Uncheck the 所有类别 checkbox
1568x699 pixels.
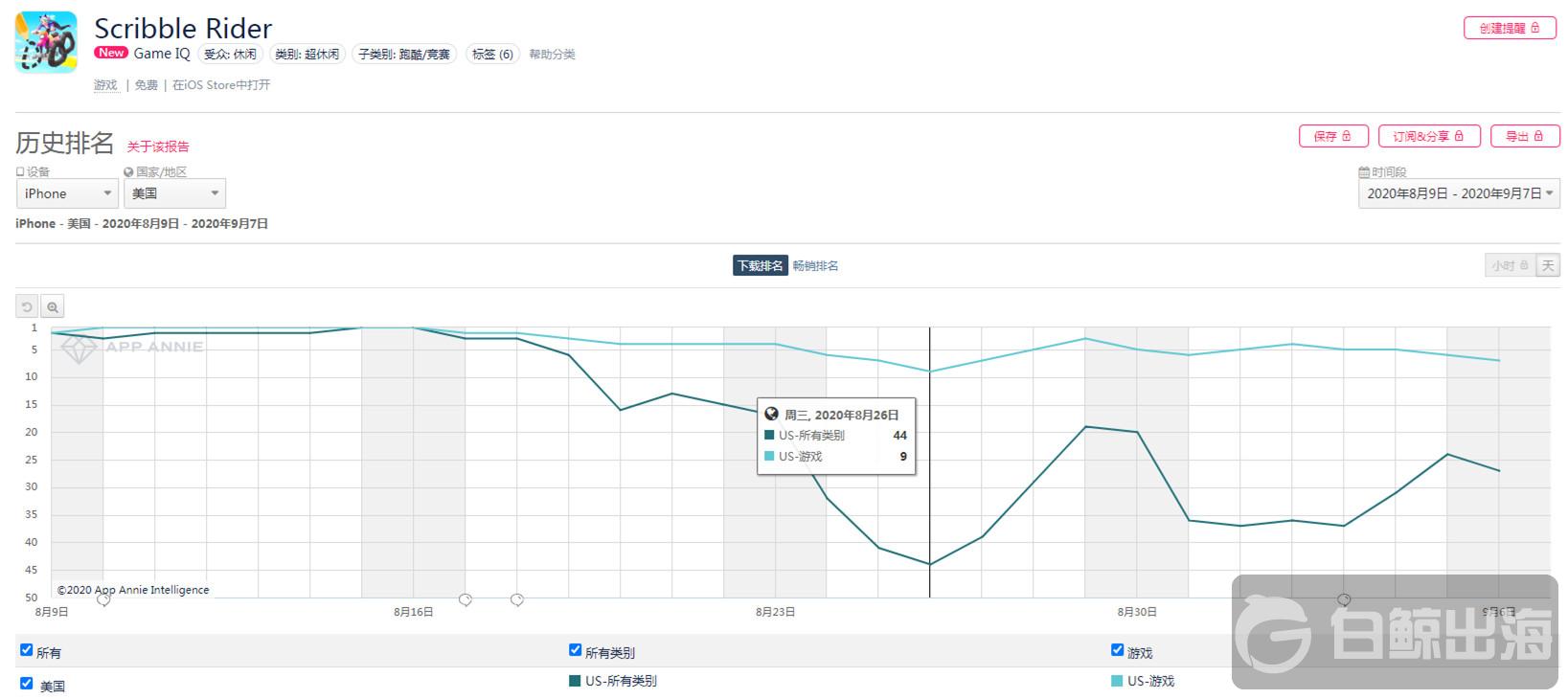click(576, 650)
